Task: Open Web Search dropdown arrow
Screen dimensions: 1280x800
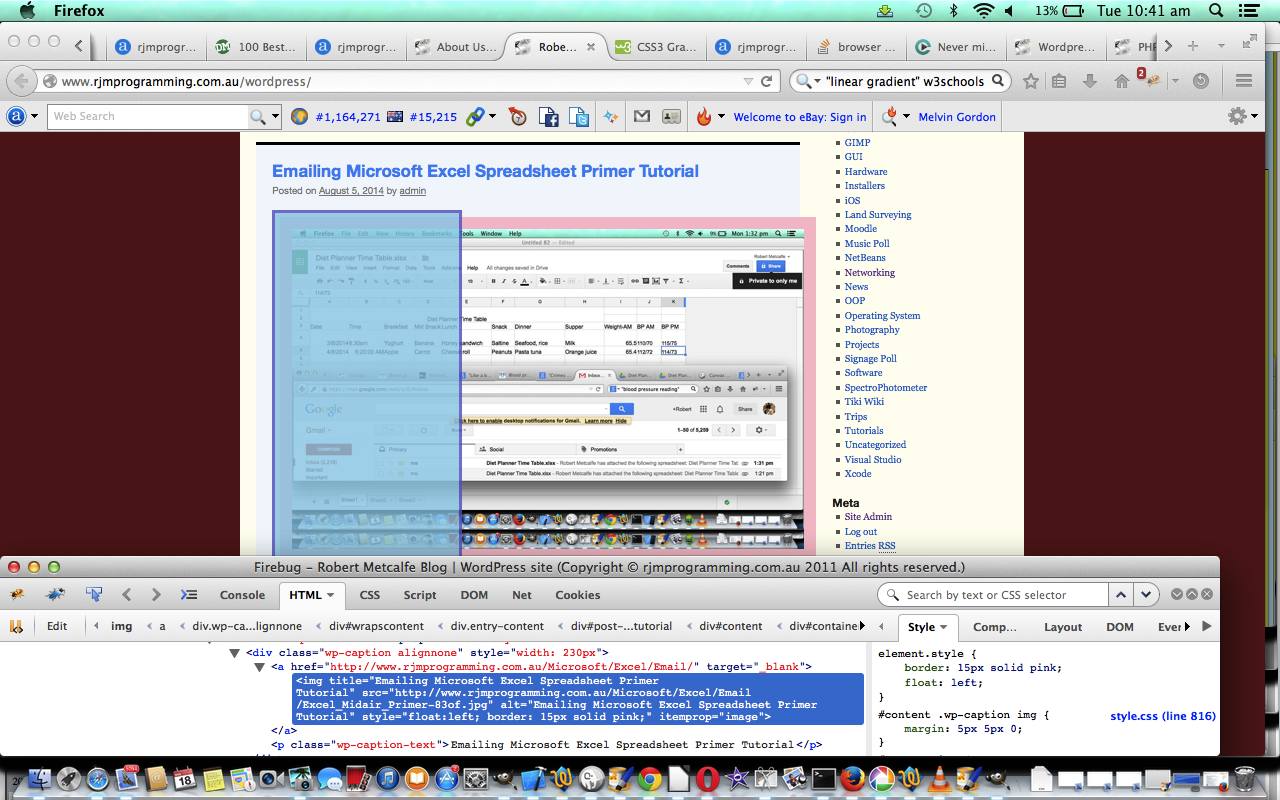Action: pos(275,116)
